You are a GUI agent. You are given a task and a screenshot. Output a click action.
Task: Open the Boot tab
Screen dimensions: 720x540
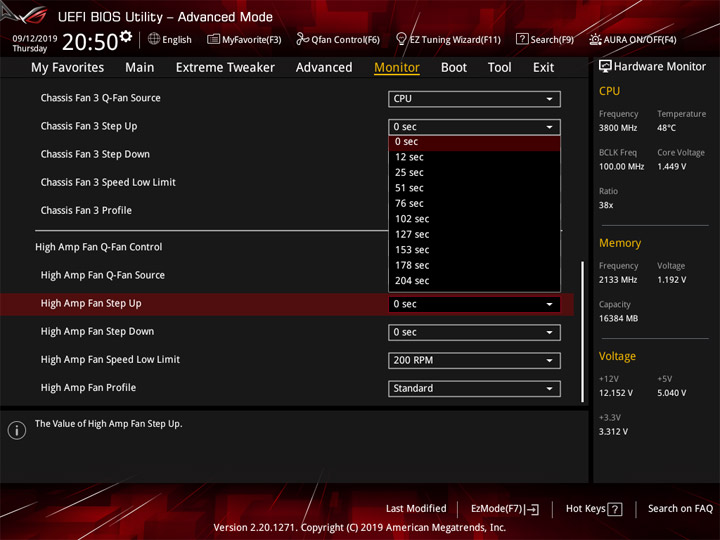[454, 68]
